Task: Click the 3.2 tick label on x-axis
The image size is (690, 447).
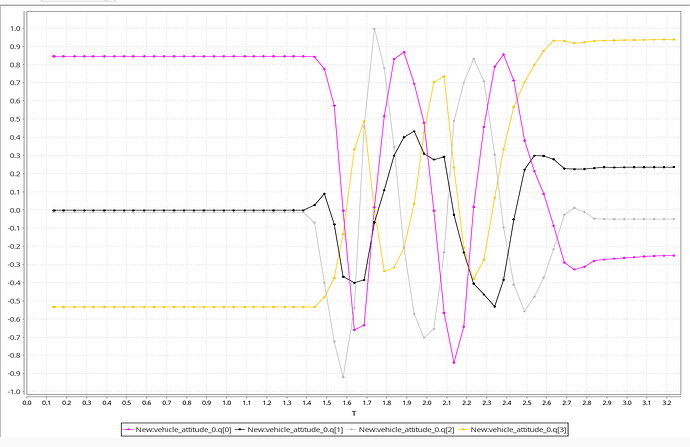Action: pyautogui.click(x=666, y=403)
